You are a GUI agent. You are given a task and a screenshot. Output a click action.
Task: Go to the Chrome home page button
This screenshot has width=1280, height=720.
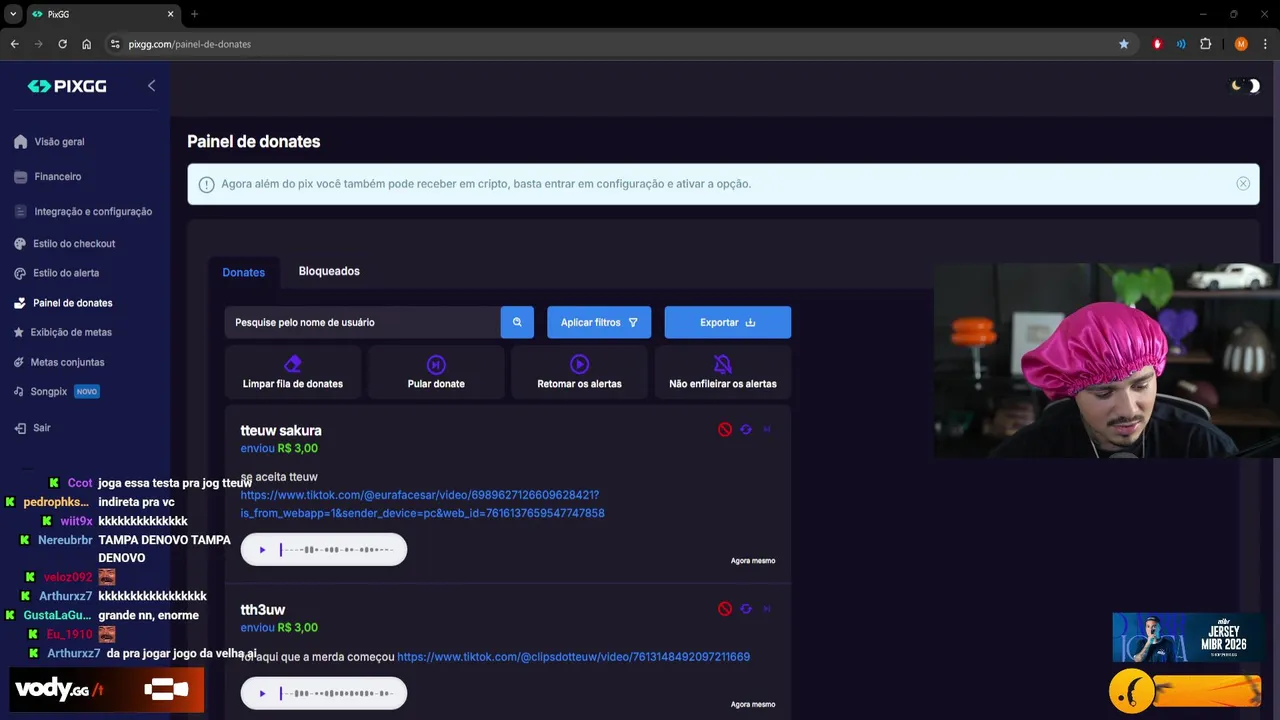[86, 44]
